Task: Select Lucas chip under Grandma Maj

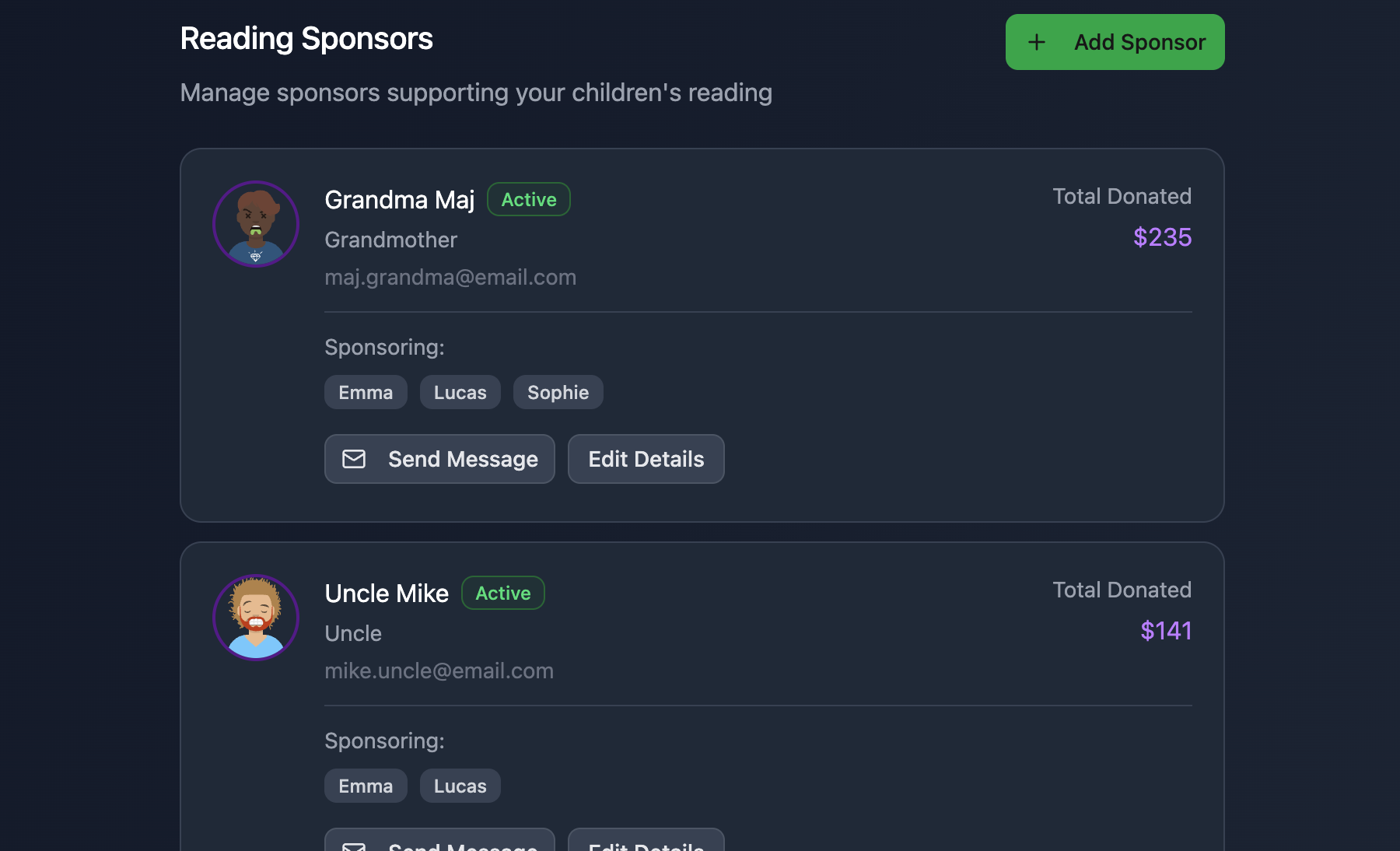Action: [x=460, y=392]
